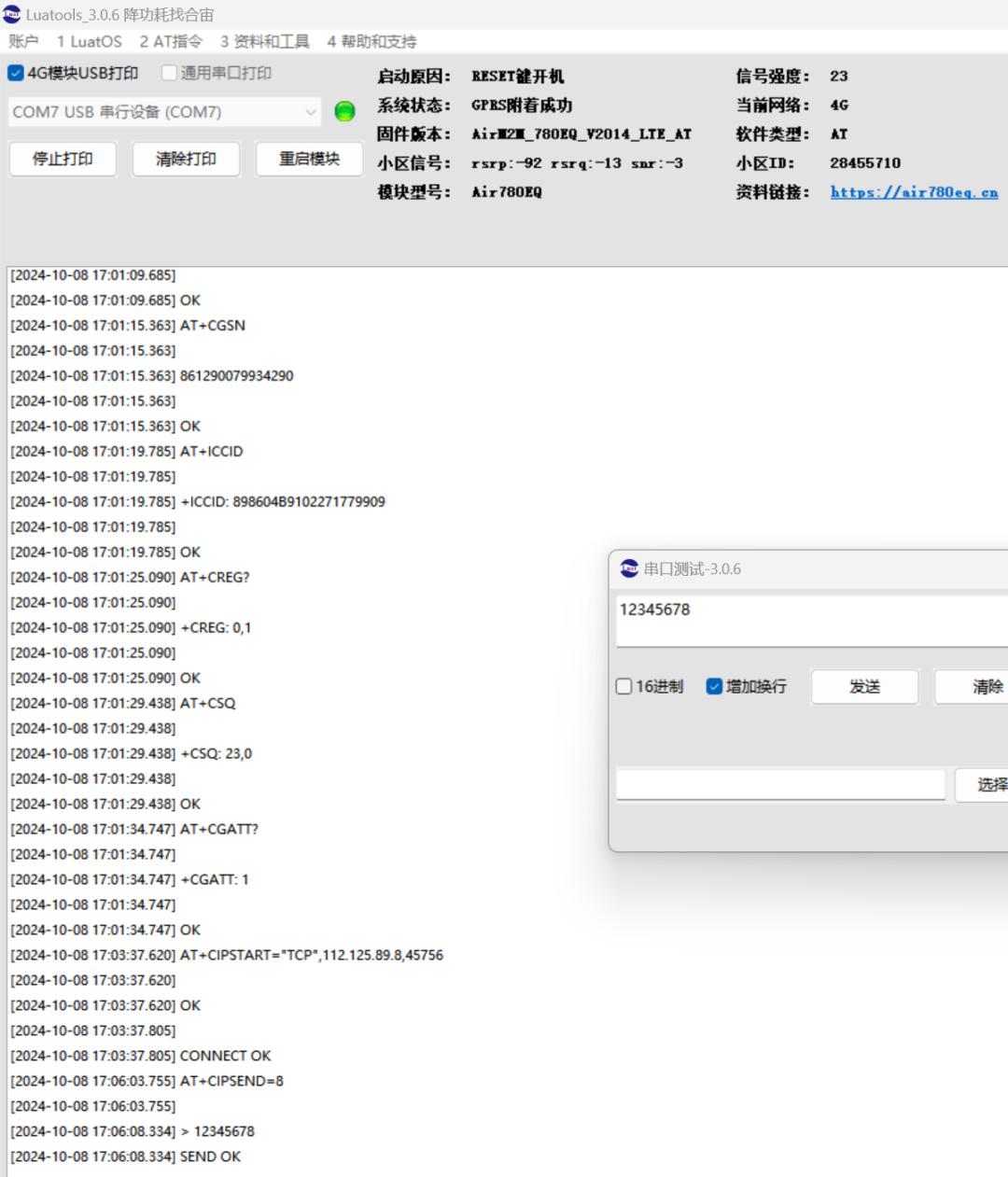Click the Luatools_3.0.6 window title
This screenshot has width=1008, height=1177.
click(119, 15)
